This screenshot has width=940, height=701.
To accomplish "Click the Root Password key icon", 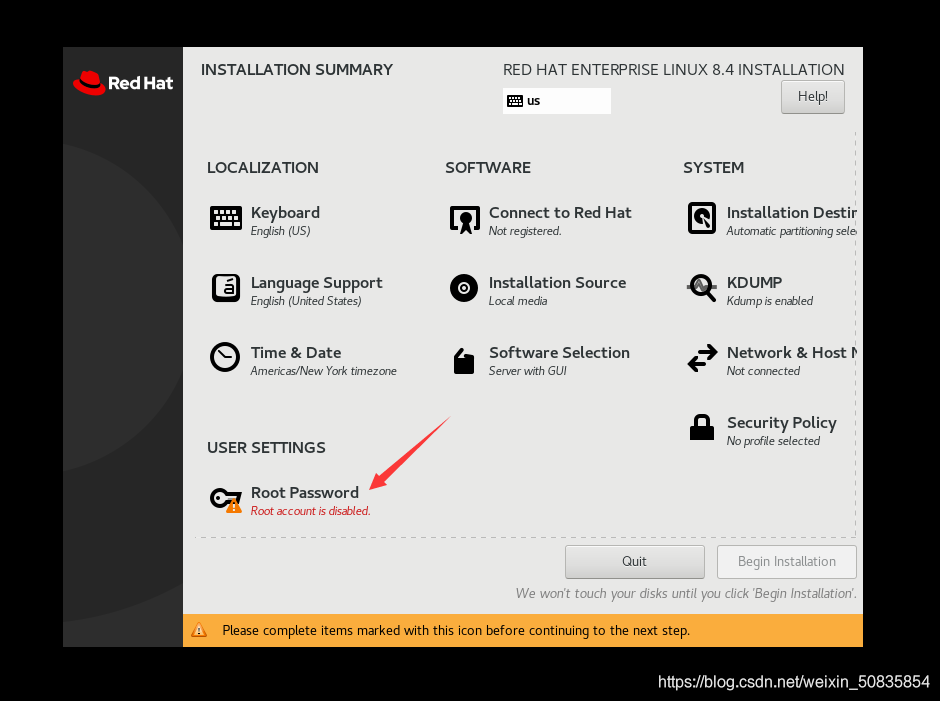I will point(226,501).
